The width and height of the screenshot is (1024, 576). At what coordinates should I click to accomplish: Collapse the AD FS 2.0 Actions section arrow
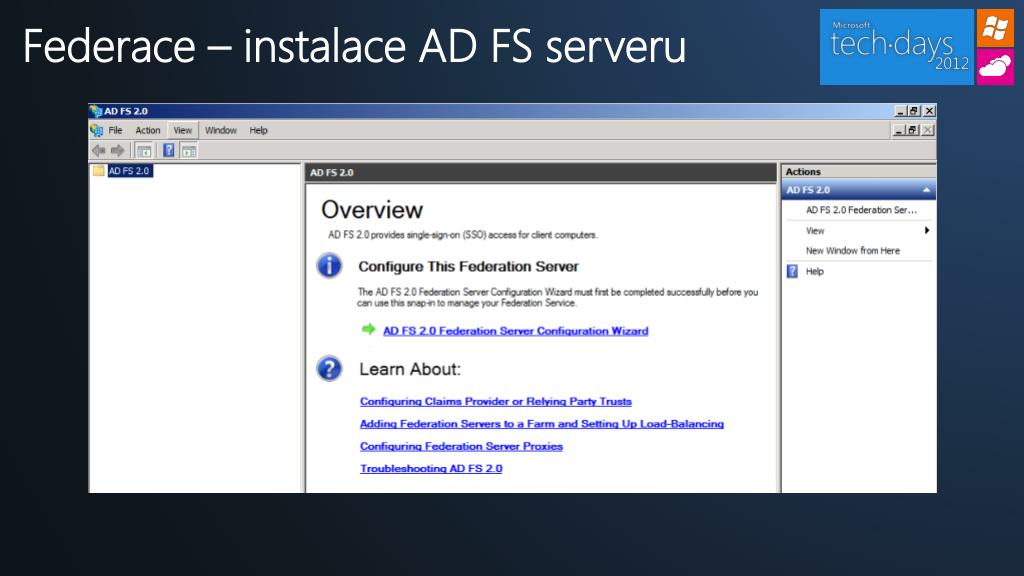point(926,190)
